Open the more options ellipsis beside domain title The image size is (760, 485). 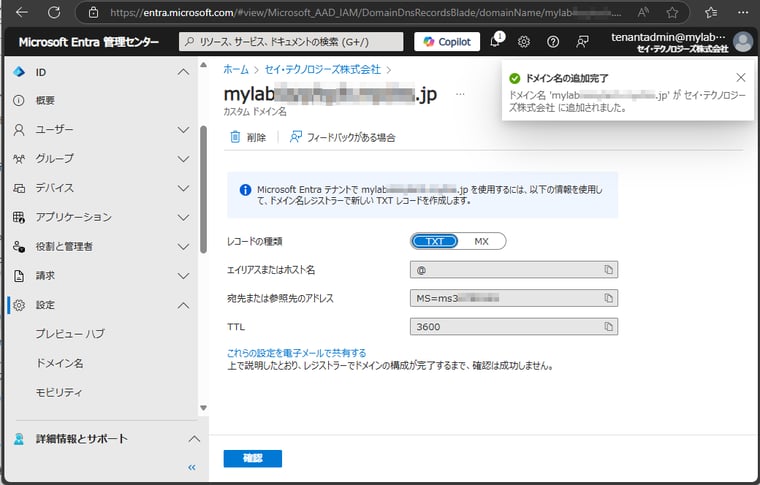(x=460, y=94)
